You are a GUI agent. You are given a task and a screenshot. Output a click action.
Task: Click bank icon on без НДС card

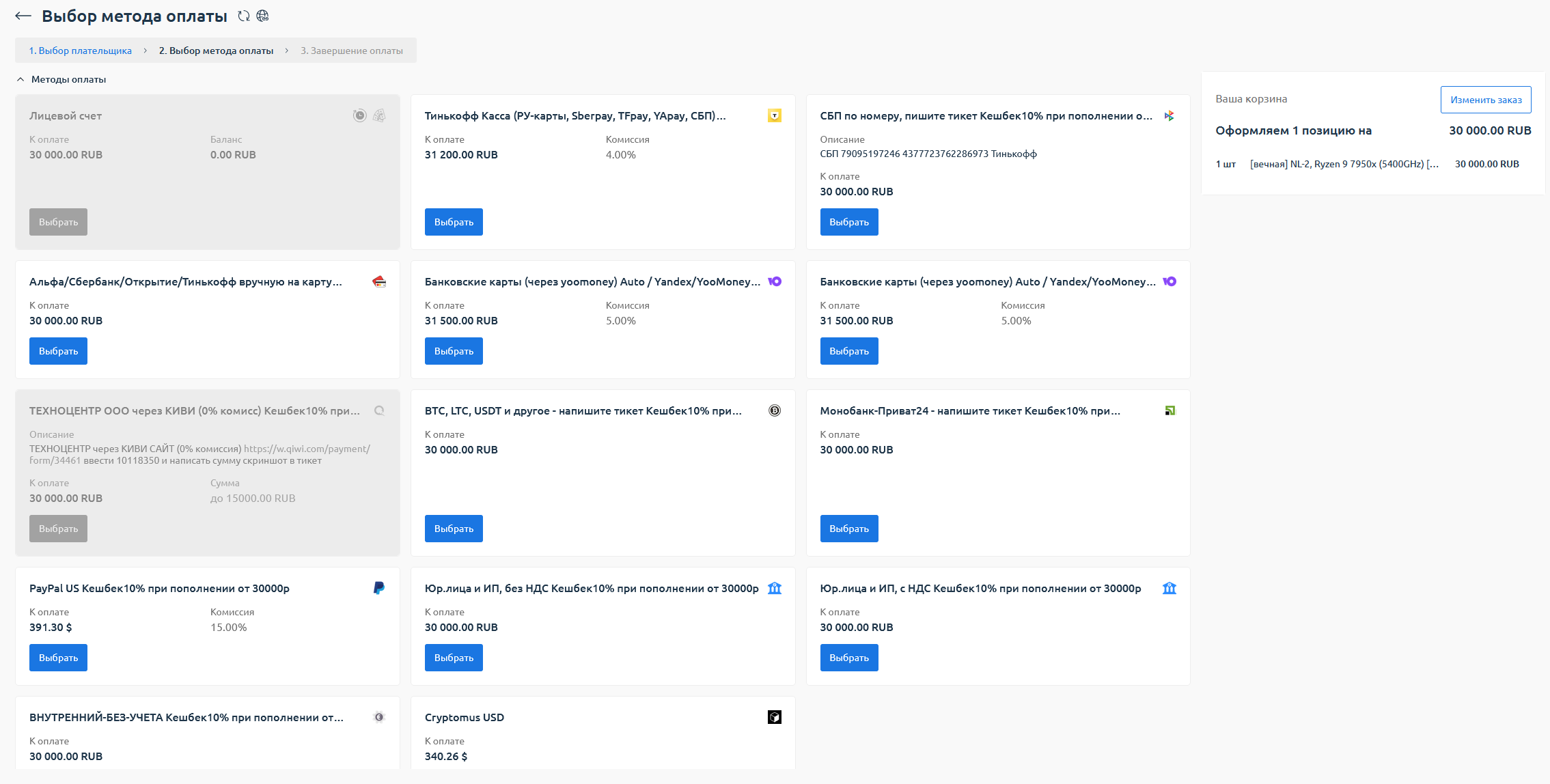pos(774,588)
